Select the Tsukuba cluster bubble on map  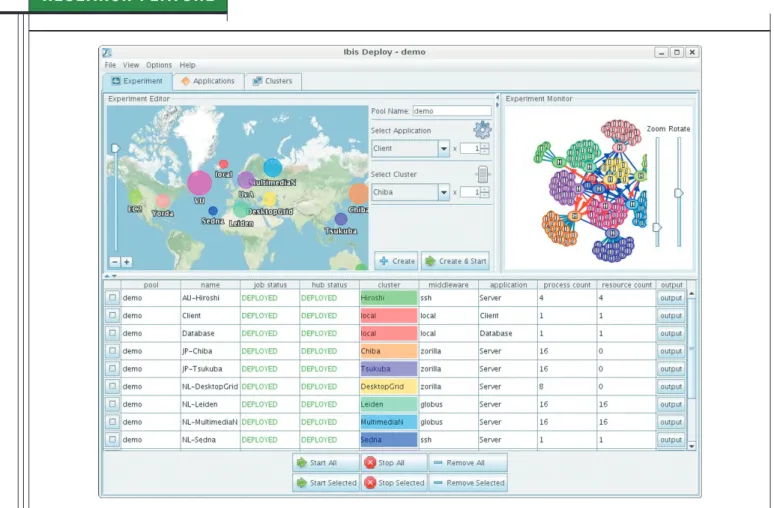tap(341, 219)
